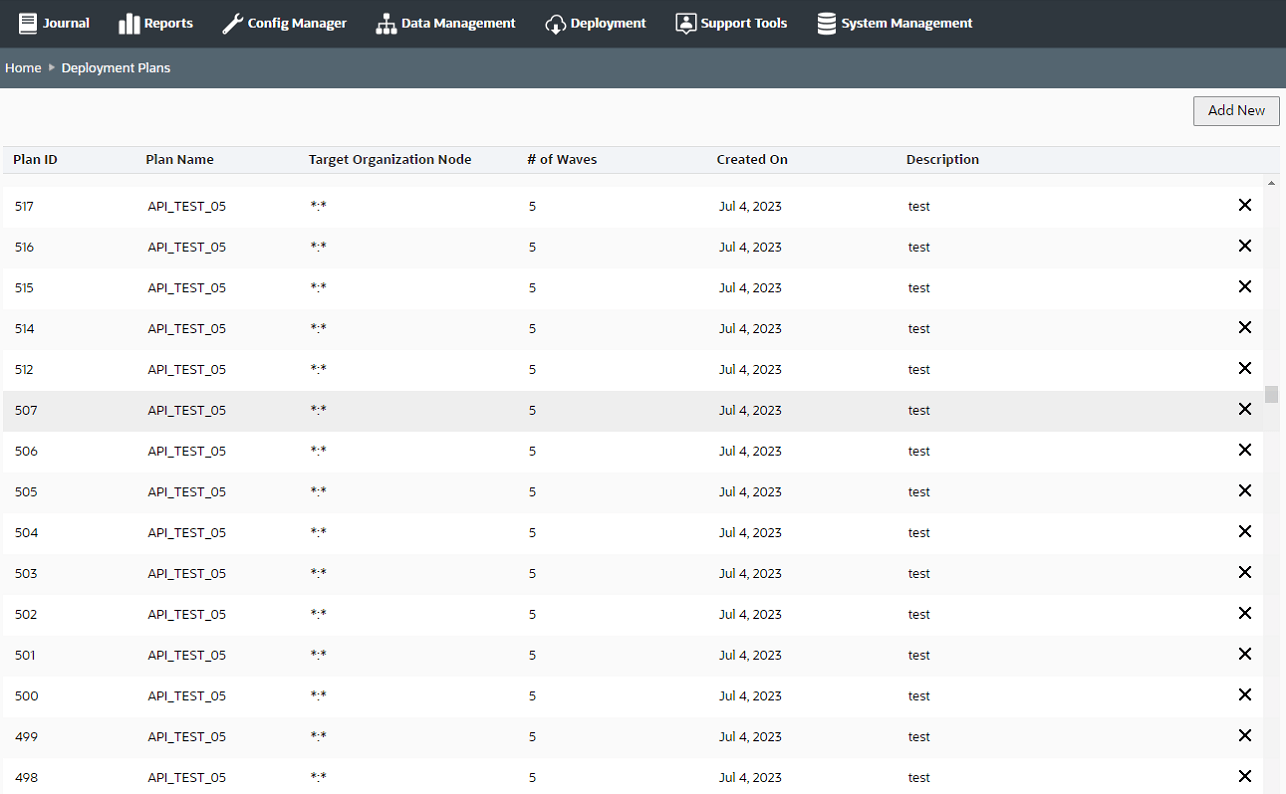Screen dimensions: 1286x794
Task: Click the Add New button
Action: click(1236, 111)
